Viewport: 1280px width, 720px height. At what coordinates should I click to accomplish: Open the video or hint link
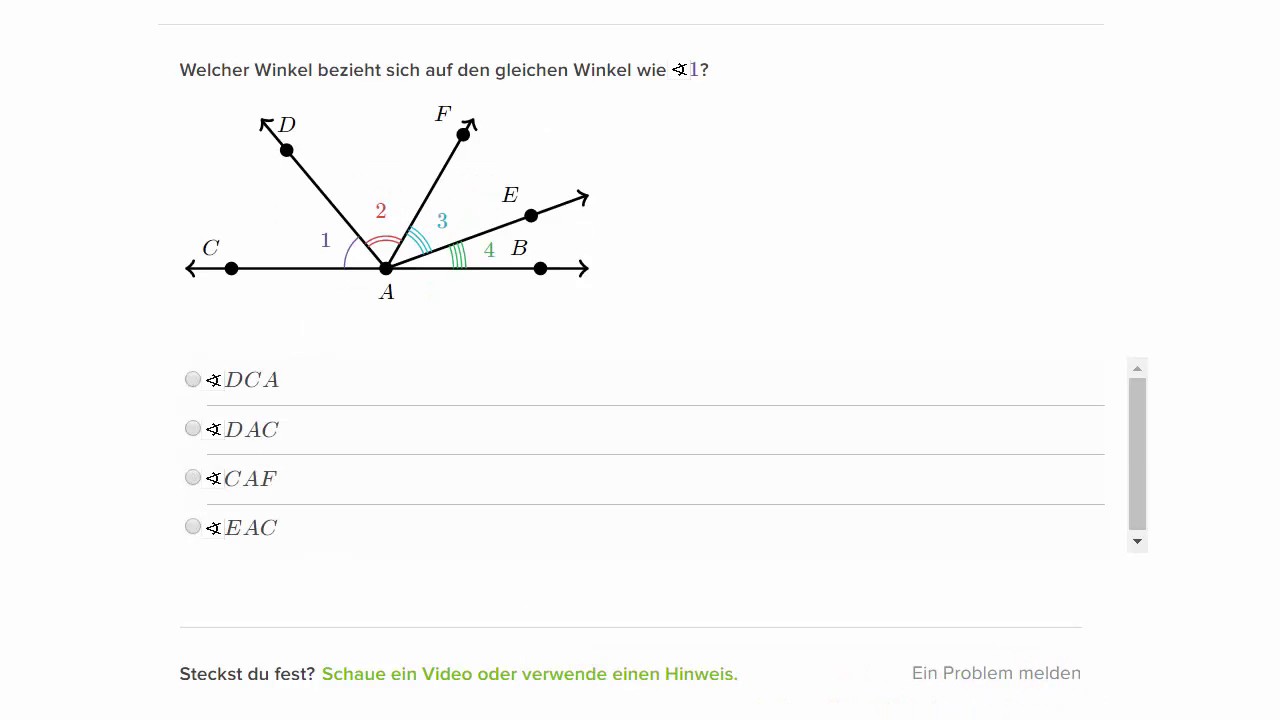click(x=529, y=674)
